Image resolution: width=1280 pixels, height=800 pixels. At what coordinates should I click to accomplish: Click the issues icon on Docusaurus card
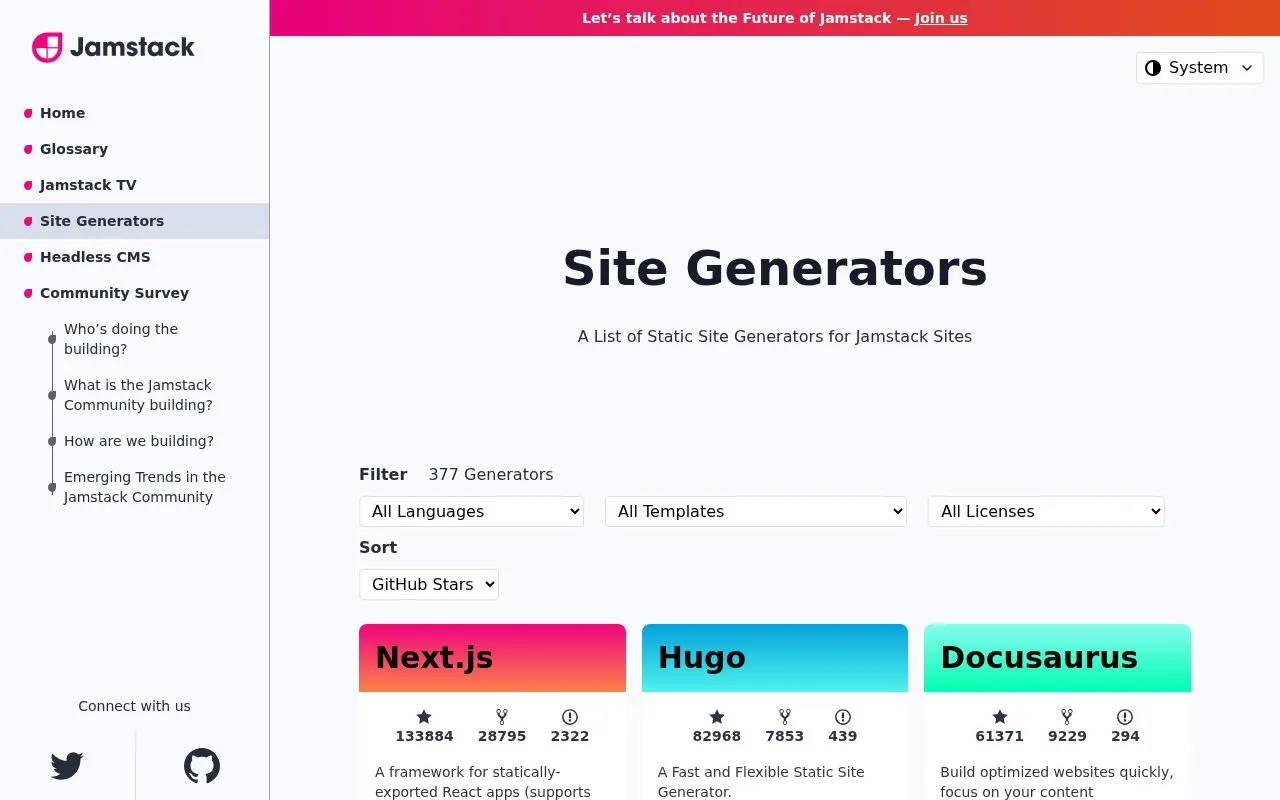(x=1125, y=717)
